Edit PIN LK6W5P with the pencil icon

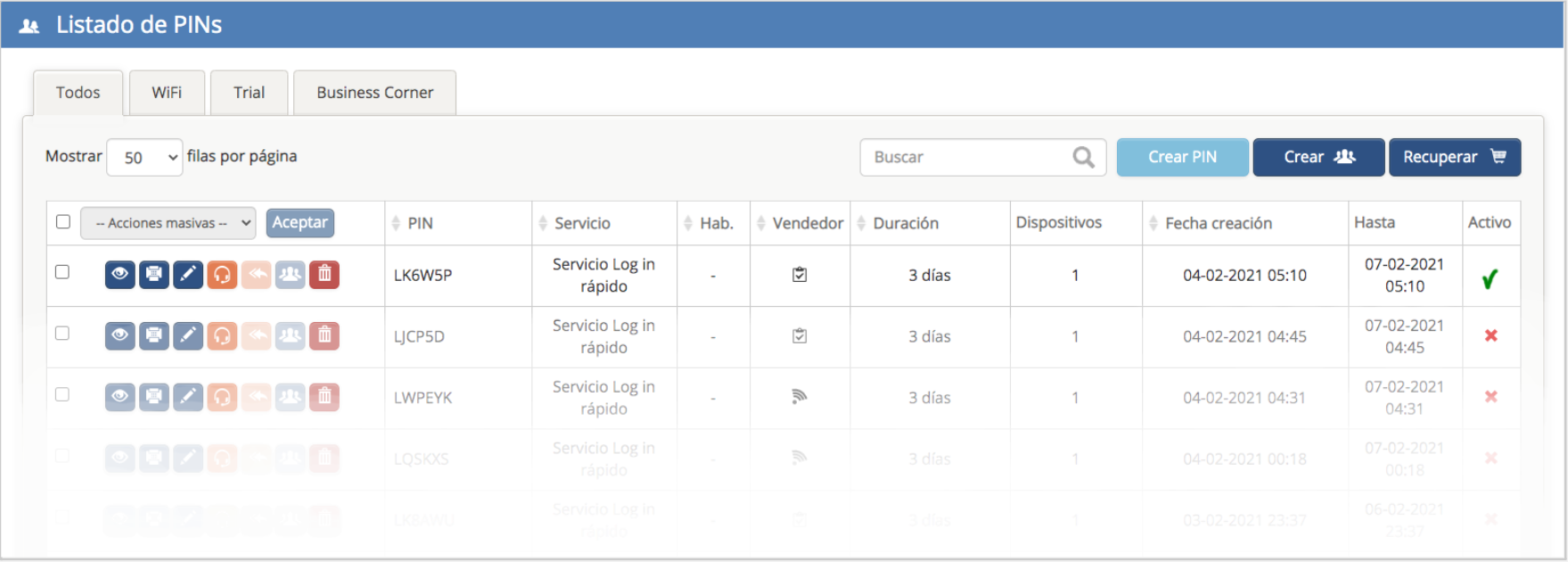pyautogui.click(x=188, y=274)
